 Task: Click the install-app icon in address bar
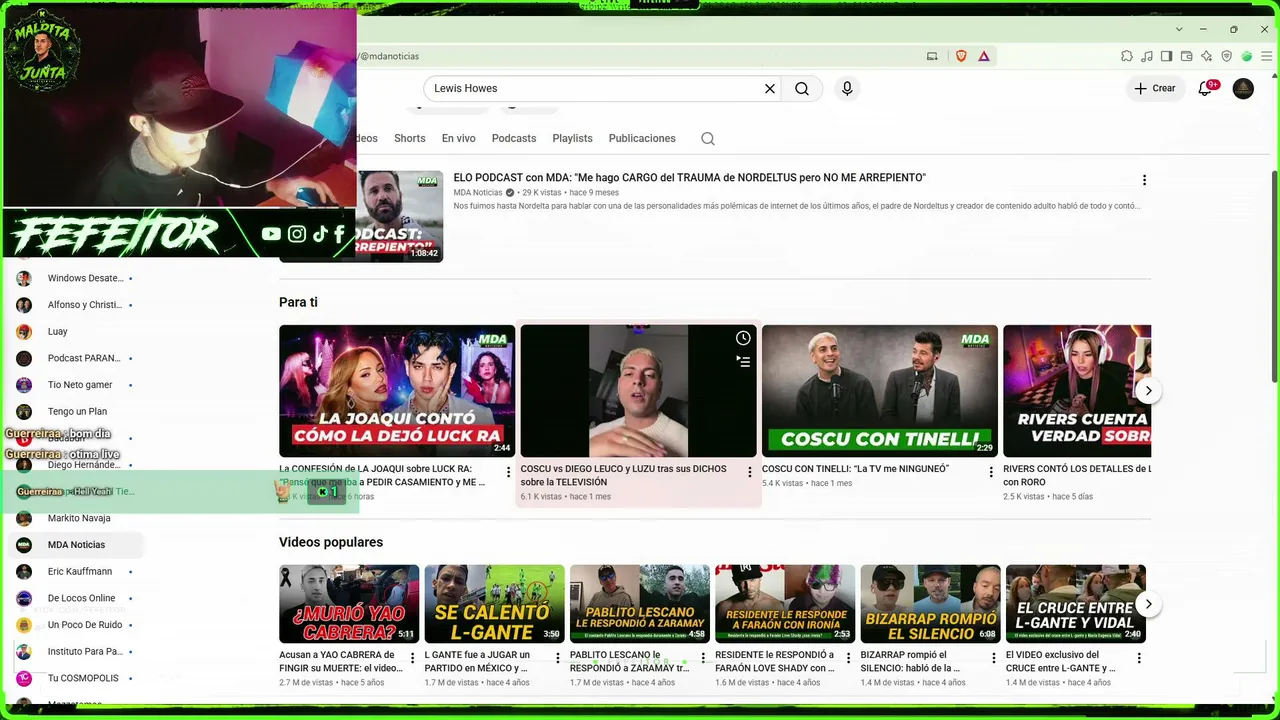click(x=932, y=56)
